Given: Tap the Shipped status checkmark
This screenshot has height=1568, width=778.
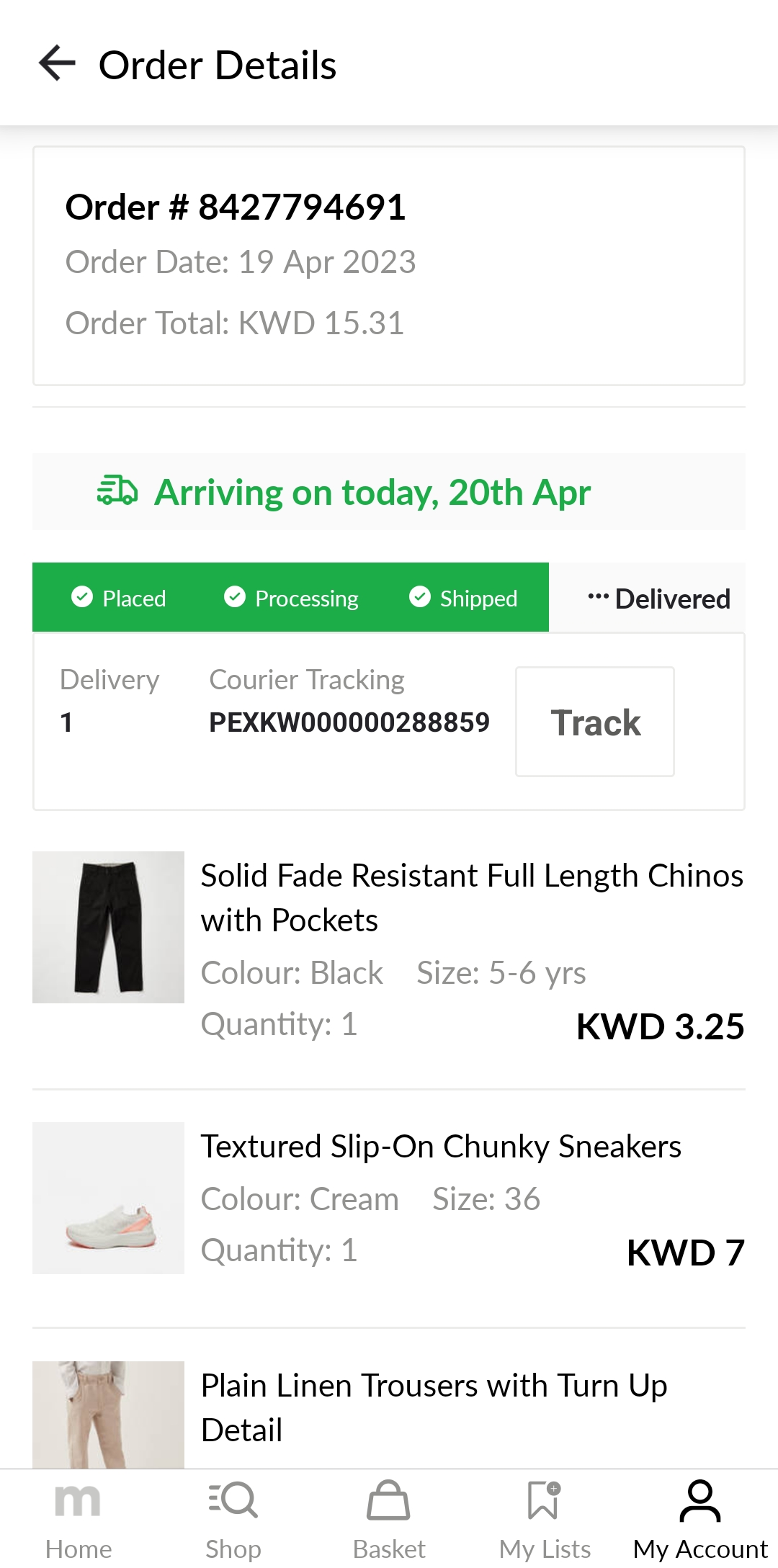Looking at the screenshot, I should 420,597.
